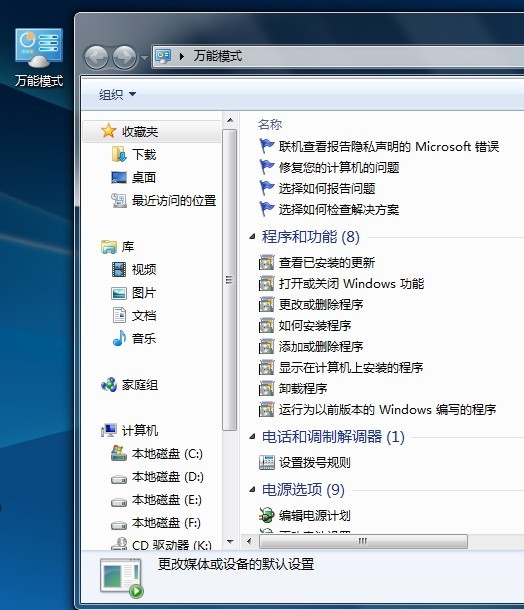Open the 文档 library
This screenshot has height=610, width=524.
[x=144, y=315]
